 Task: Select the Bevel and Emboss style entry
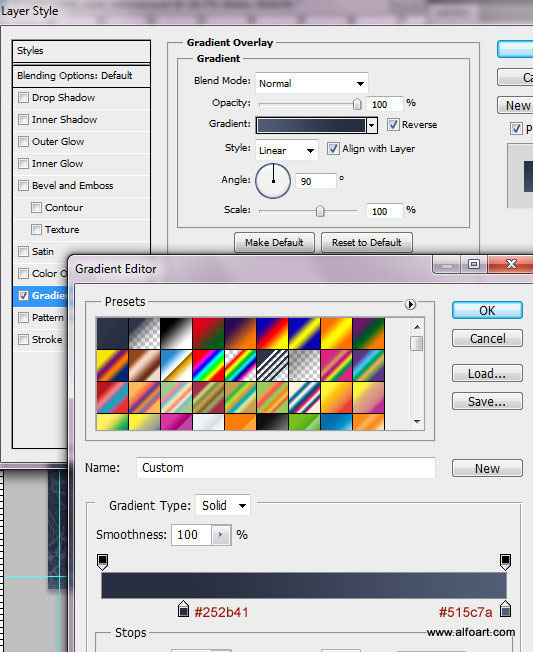pos(81,185)
